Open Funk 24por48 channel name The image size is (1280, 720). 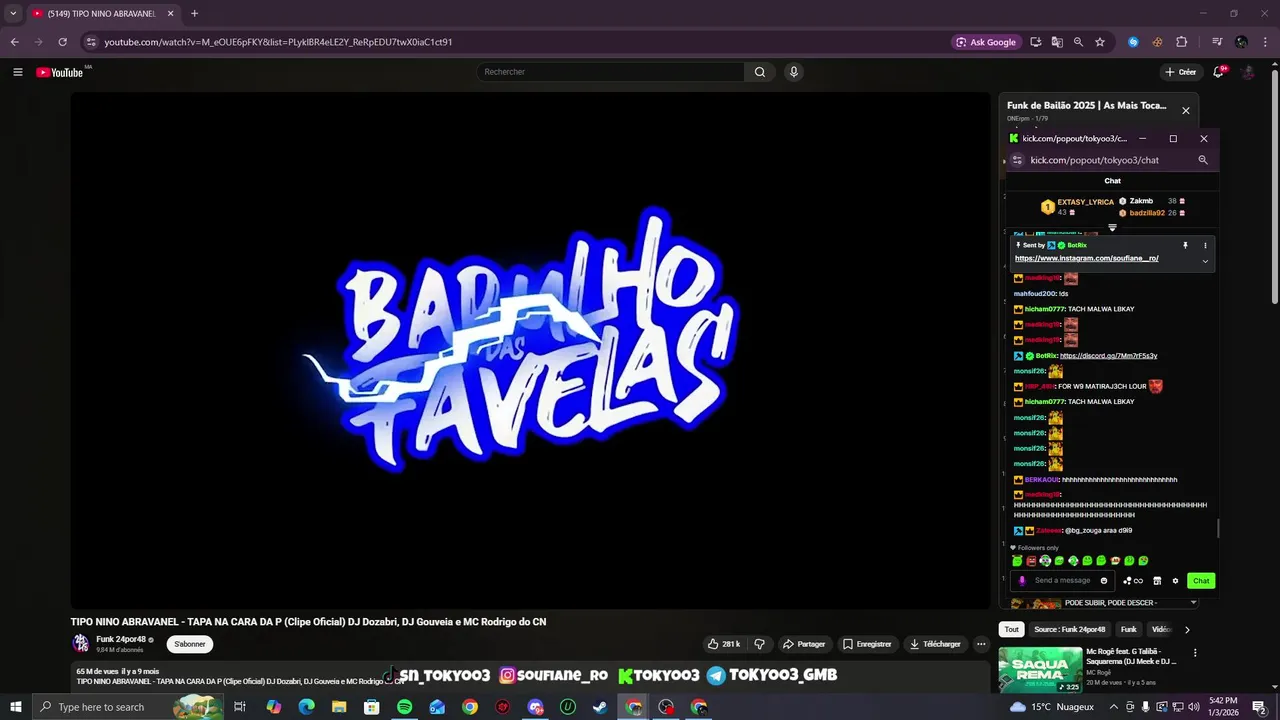click(121, 639)
